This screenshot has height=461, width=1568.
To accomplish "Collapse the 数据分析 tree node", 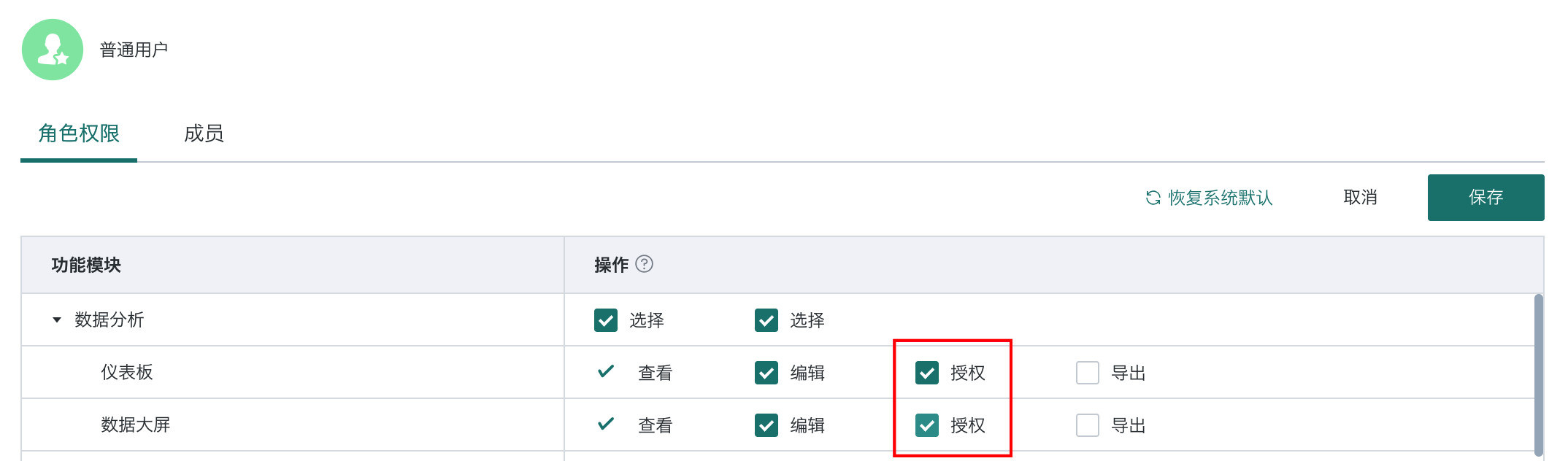I will click(x=57, y=320).
